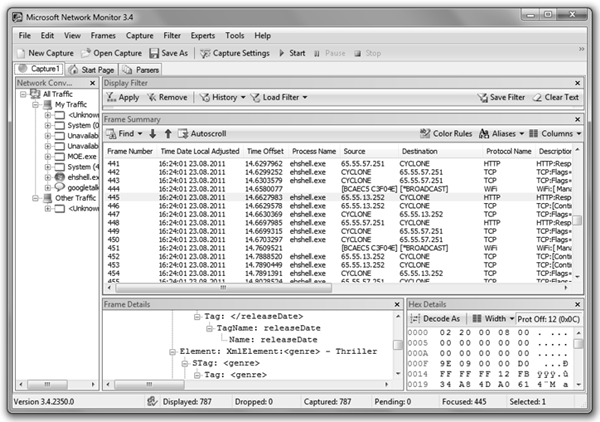Viewport: 600px width, 422px height.
Task: Open the Columns dropdown
Action: point(555,134)
